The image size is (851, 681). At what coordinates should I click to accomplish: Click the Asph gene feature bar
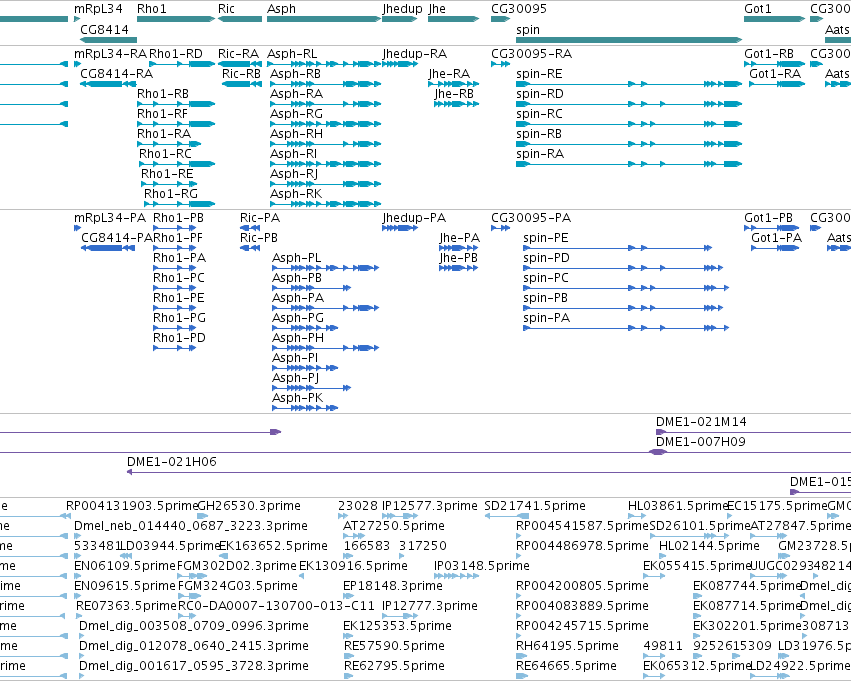click(x=324, y=19)
